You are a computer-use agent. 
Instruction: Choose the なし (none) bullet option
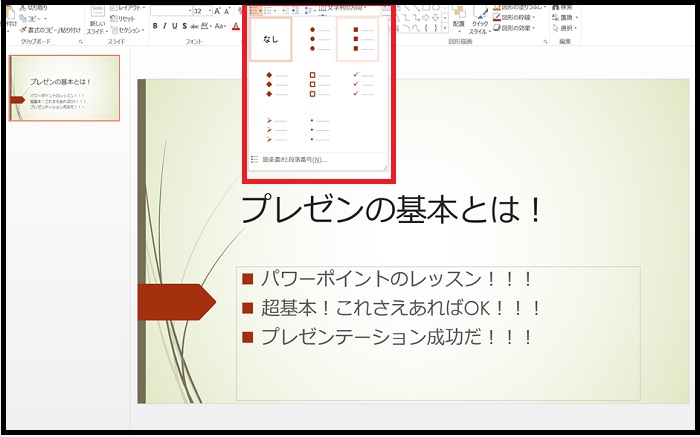point(271,39)
